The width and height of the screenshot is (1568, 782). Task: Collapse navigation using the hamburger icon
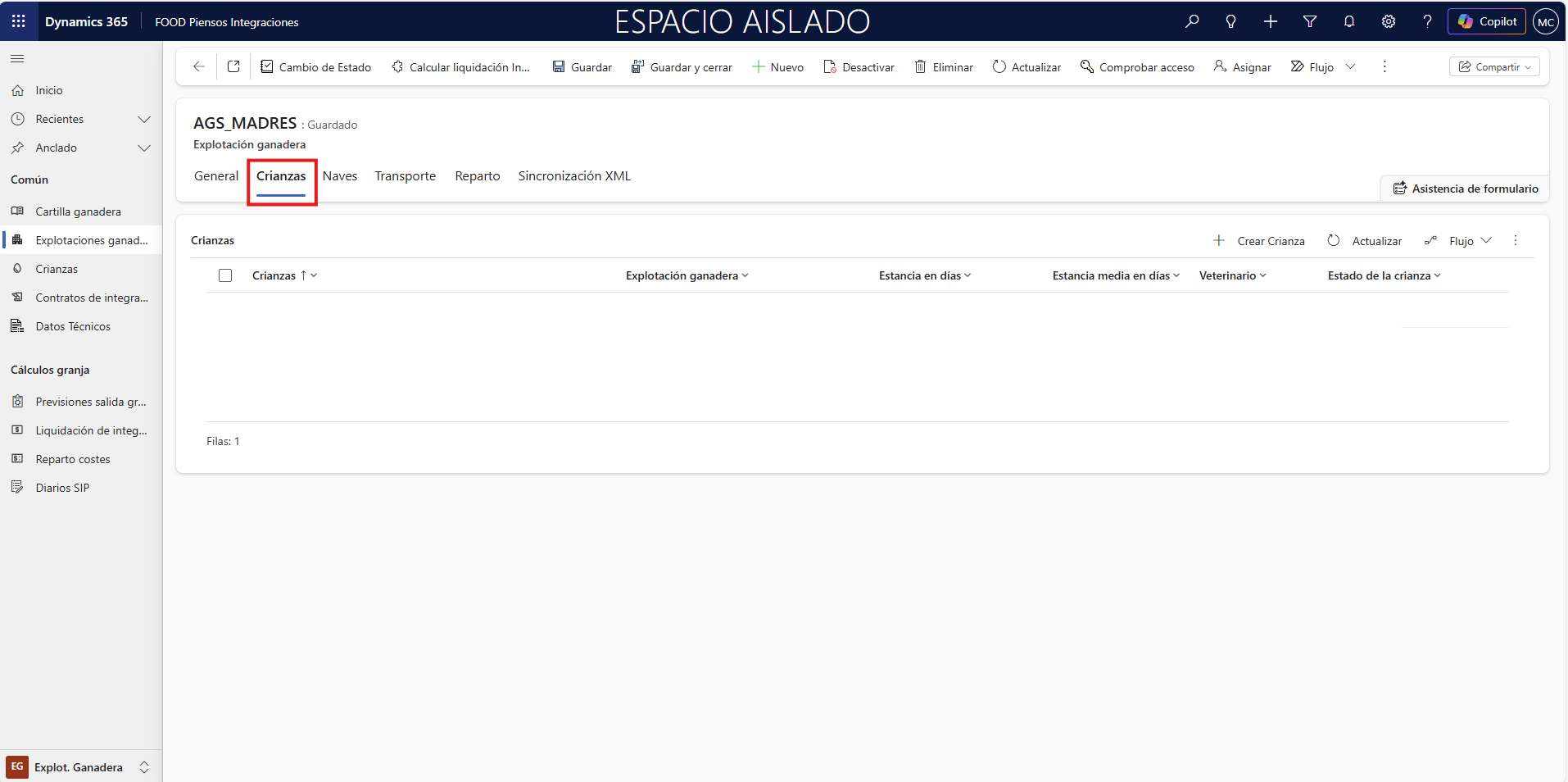[x=16, y=58]
